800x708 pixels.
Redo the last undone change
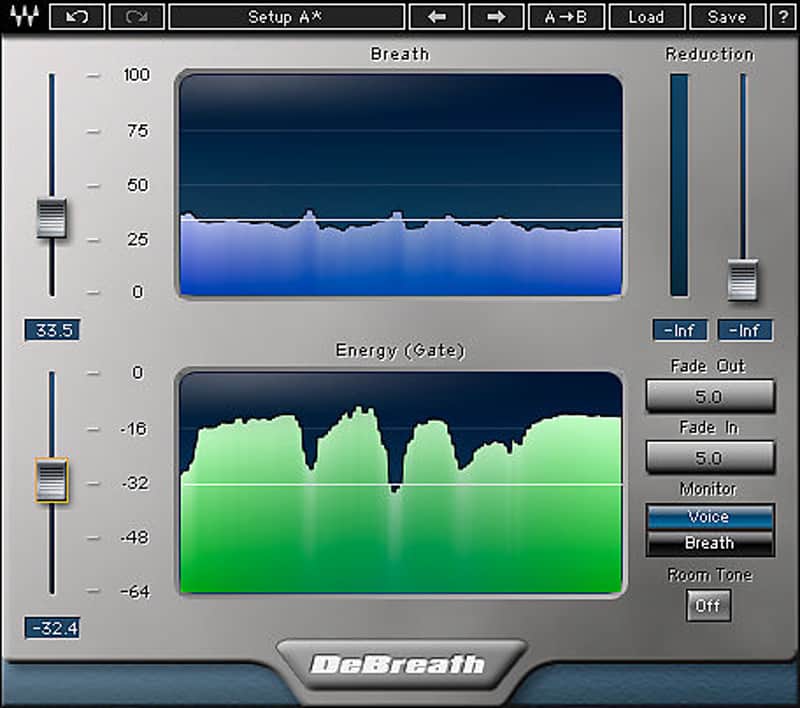[x=137, y=17]
